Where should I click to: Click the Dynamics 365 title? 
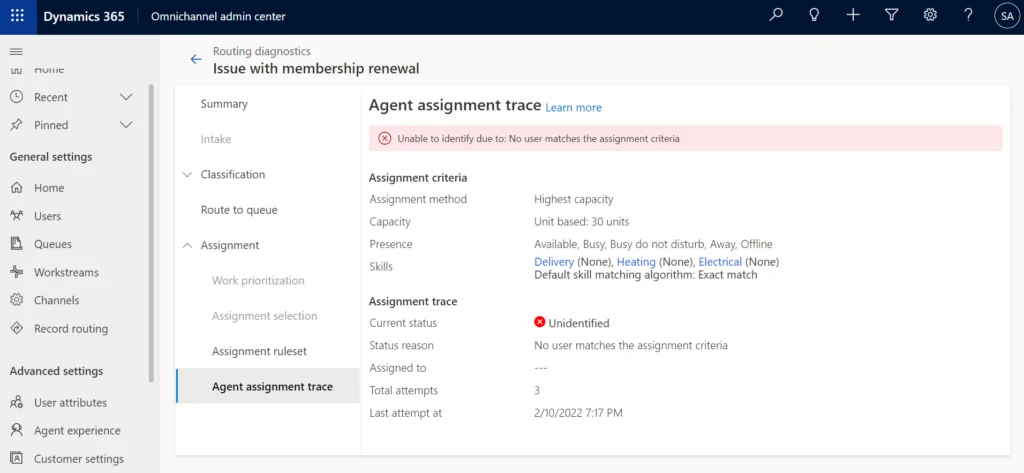coord(84,16)
